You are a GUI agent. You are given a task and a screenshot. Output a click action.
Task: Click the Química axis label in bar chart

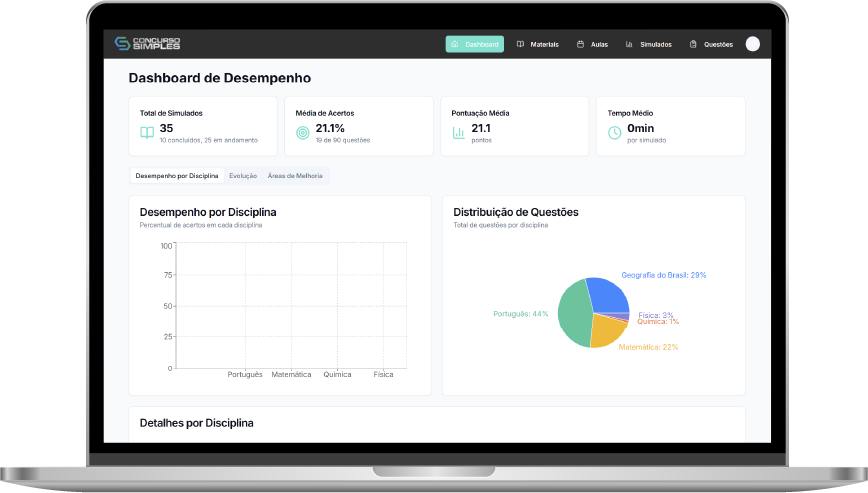click(x=337, y=375)
